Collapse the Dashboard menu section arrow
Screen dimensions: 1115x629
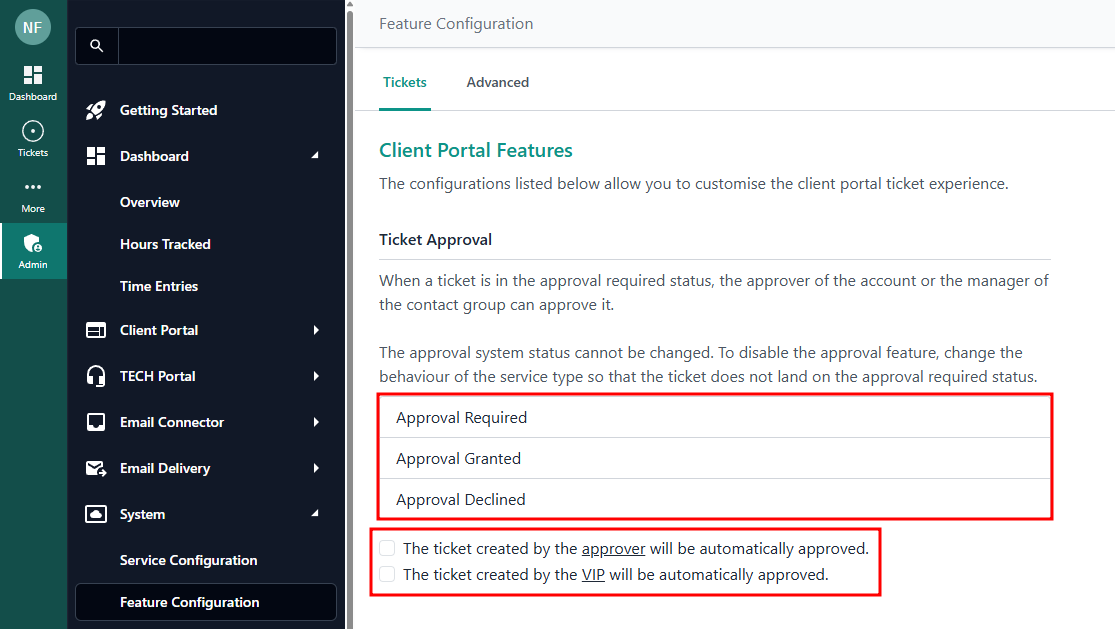(x=316, y=156)
